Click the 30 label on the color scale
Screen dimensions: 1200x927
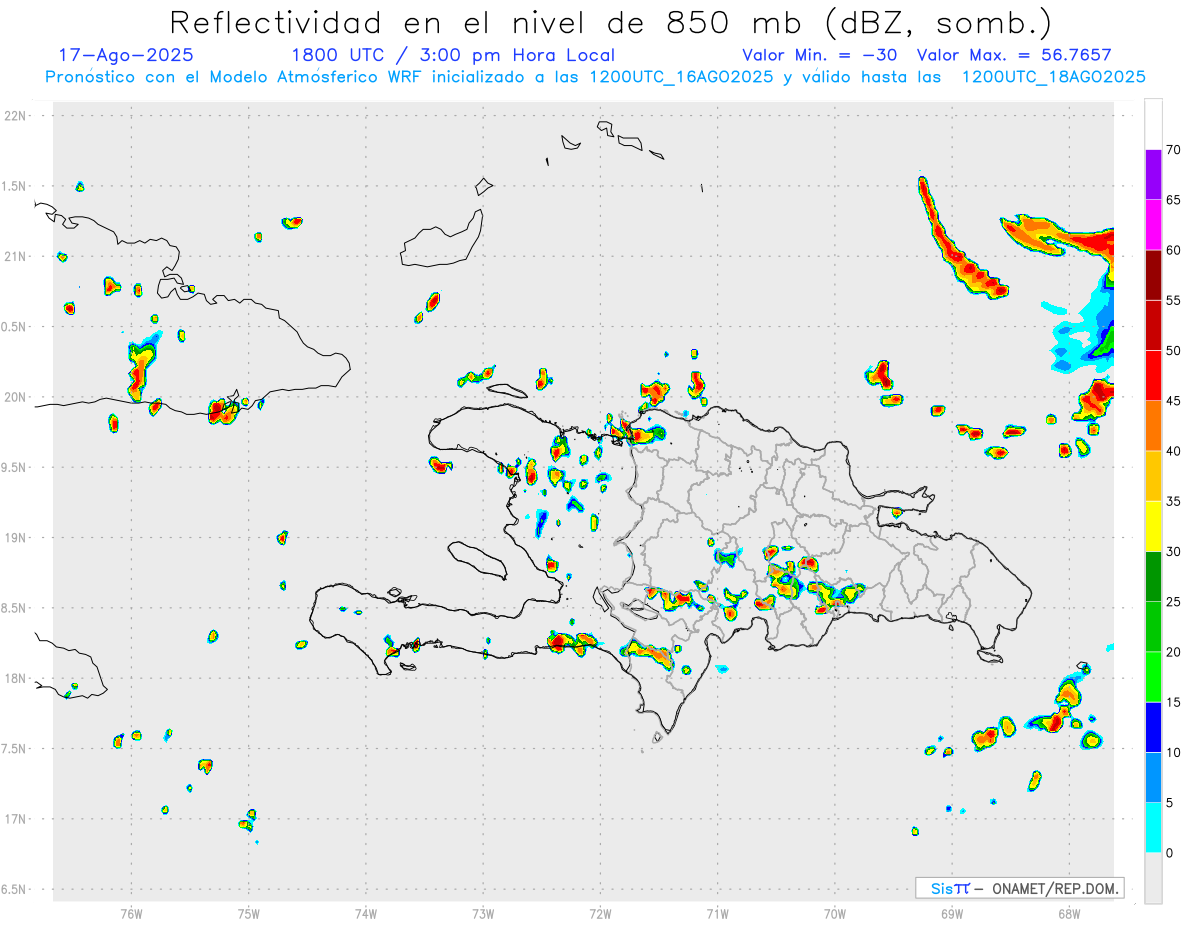(1173, 552)
